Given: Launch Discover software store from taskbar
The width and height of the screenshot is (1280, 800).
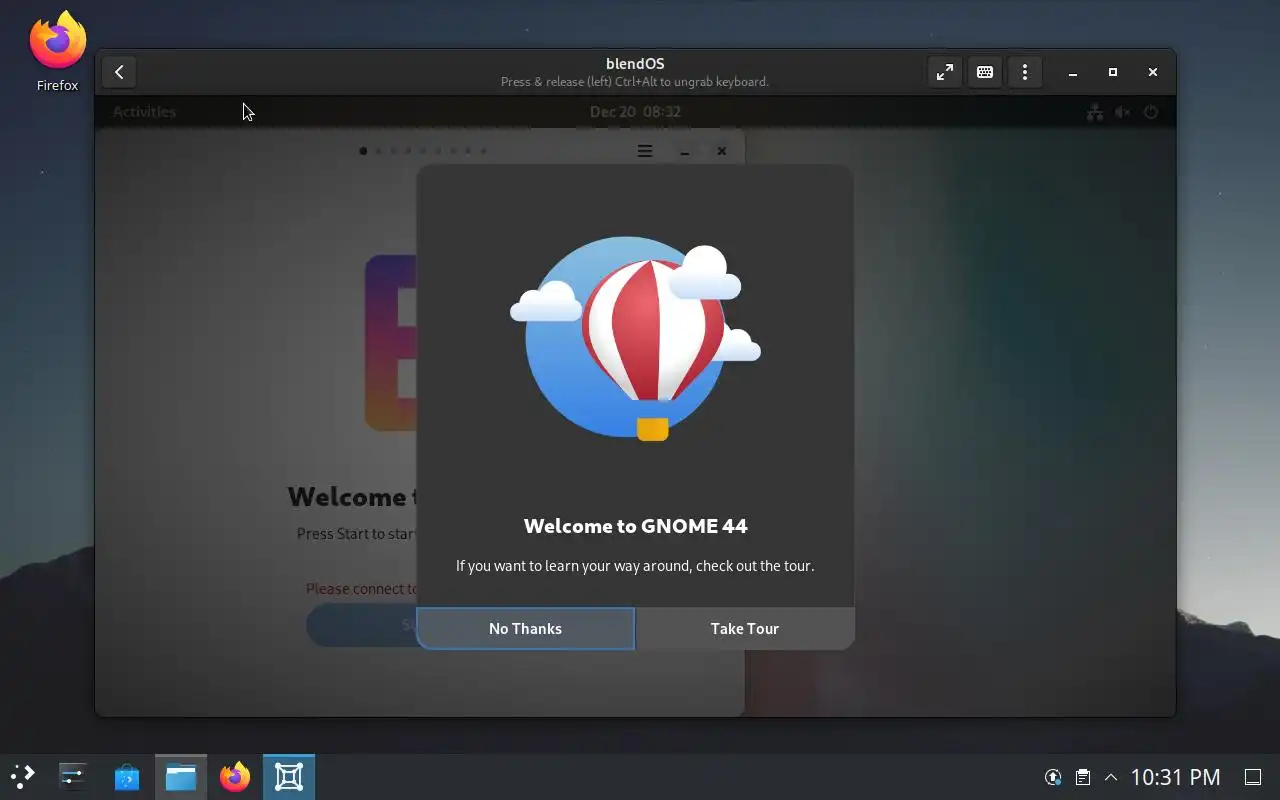Looking at the screenshot, I should 127,777.
